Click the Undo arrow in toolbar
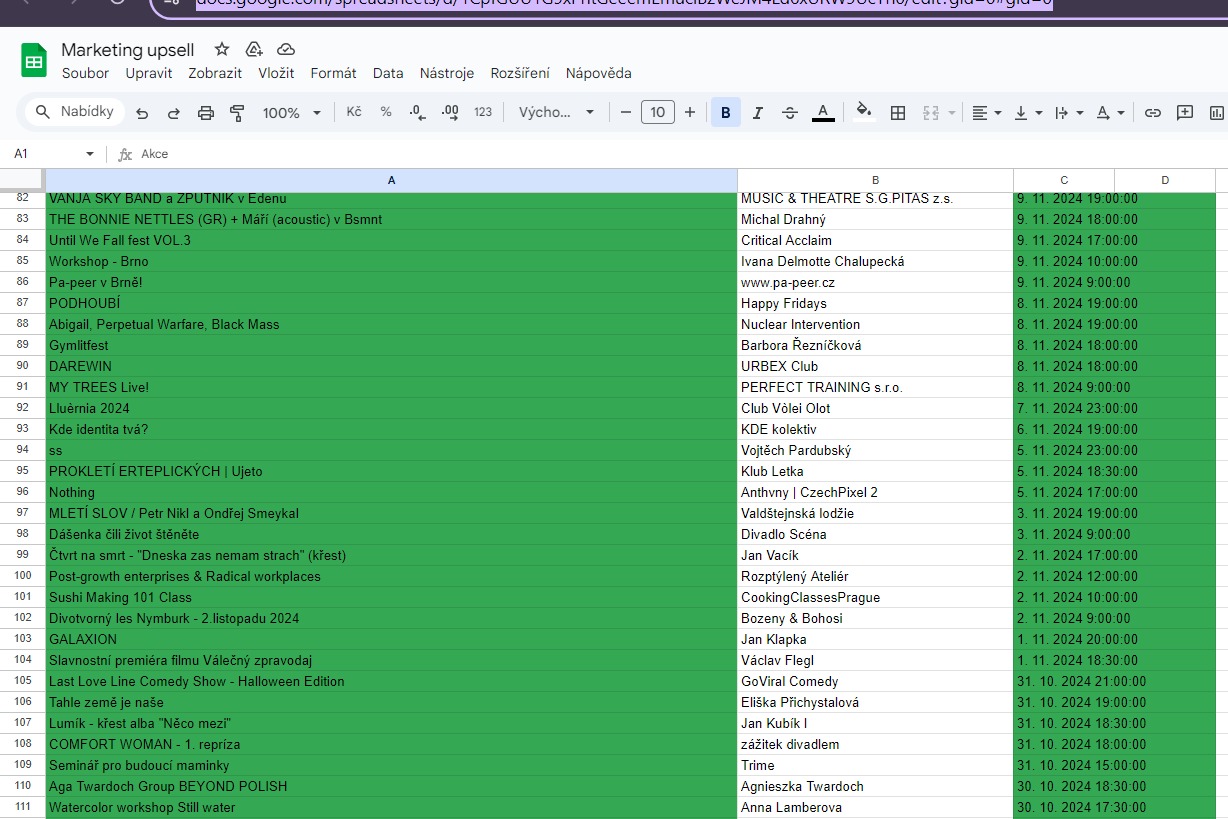 (142, 113)
